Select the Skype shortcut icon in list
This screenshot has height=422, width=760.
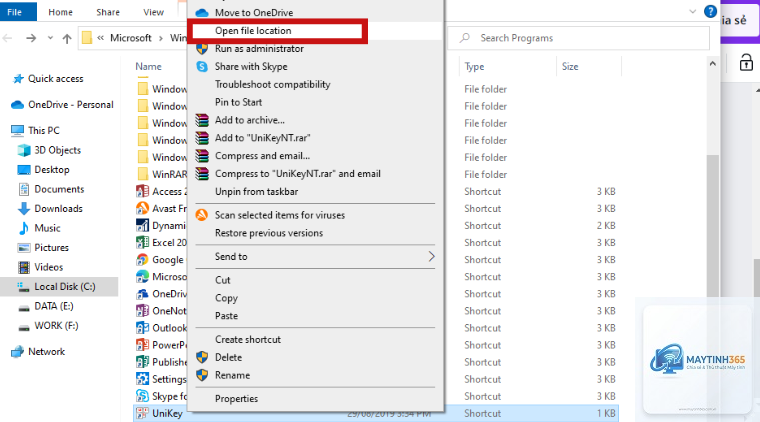142,396
